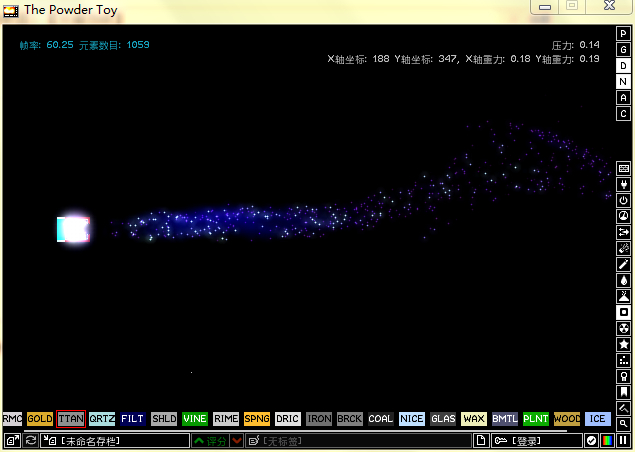Select the WOOD element

click(x=567, y=419)
